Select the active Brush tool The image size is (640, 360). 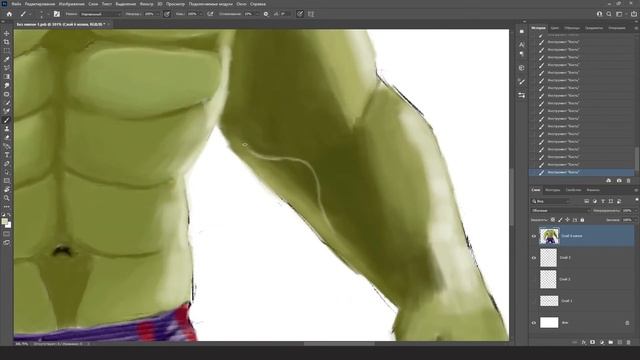[7, 120]
